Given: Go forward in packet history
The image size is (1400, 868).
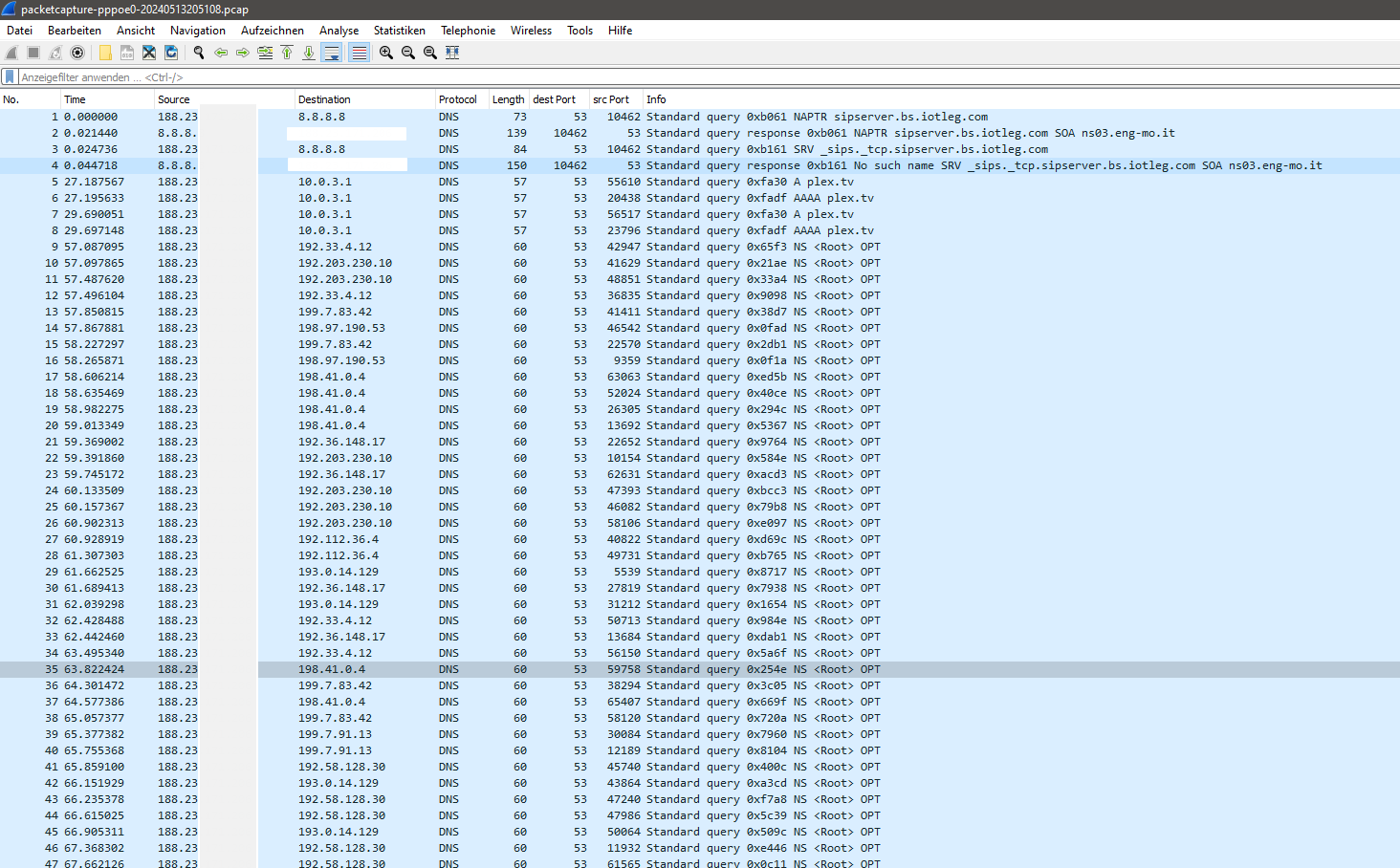Looking at the screenshot, I should (243, 53).
